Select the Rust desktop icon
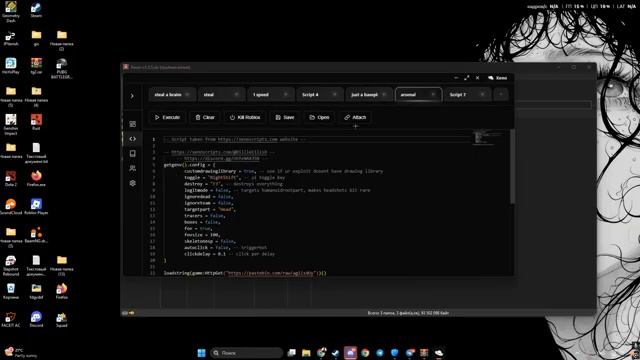This screenshot has height=360, width=640. pos(36,122)
